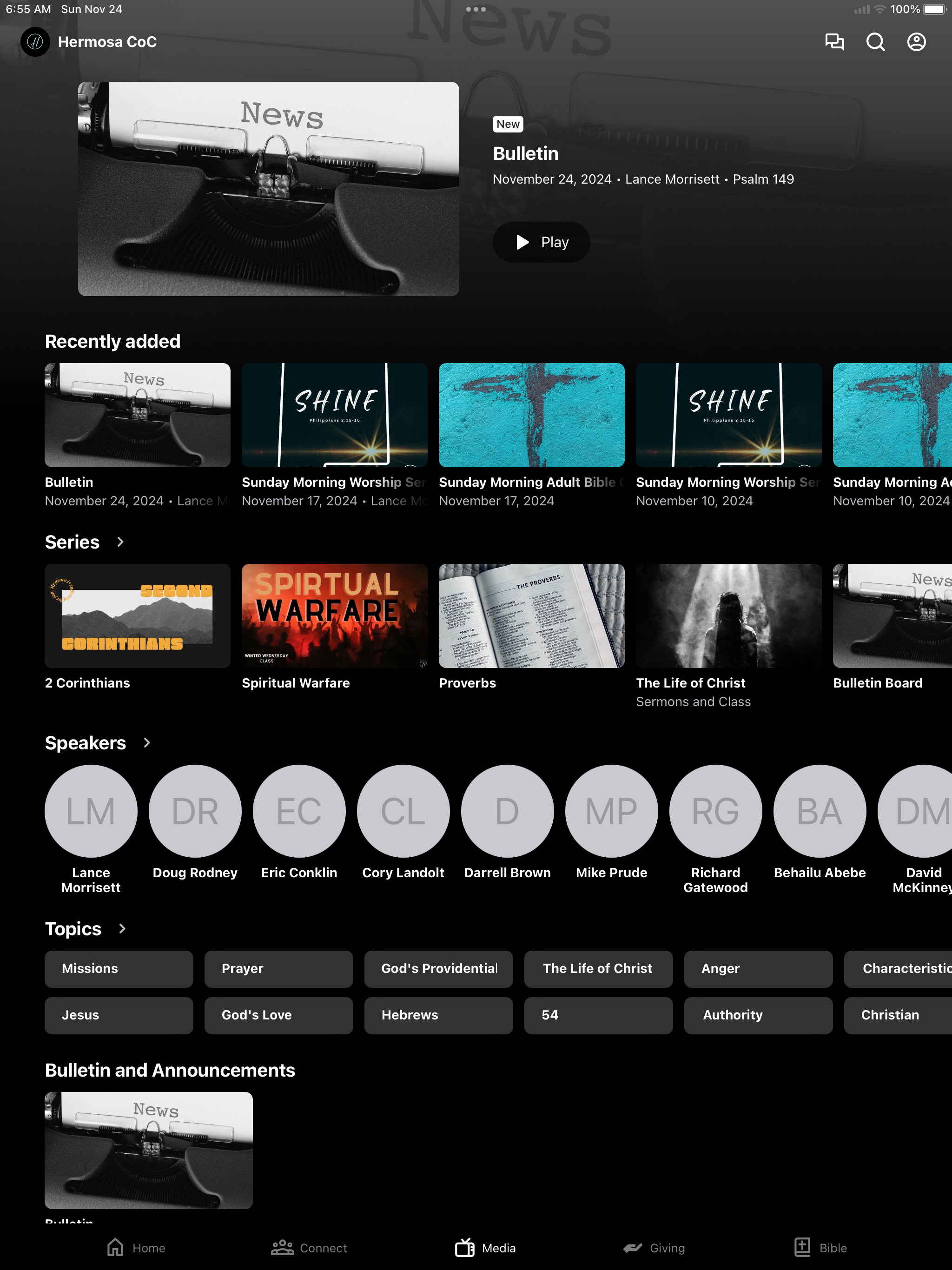Open Lance Morrisett speaker avatar

91,811
